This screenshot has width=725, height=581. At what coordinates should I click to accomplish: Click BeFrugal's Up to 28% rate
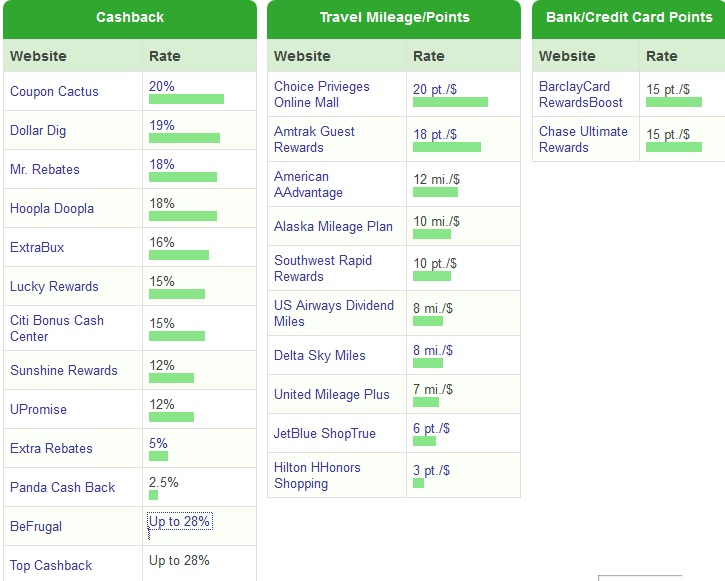180,522
